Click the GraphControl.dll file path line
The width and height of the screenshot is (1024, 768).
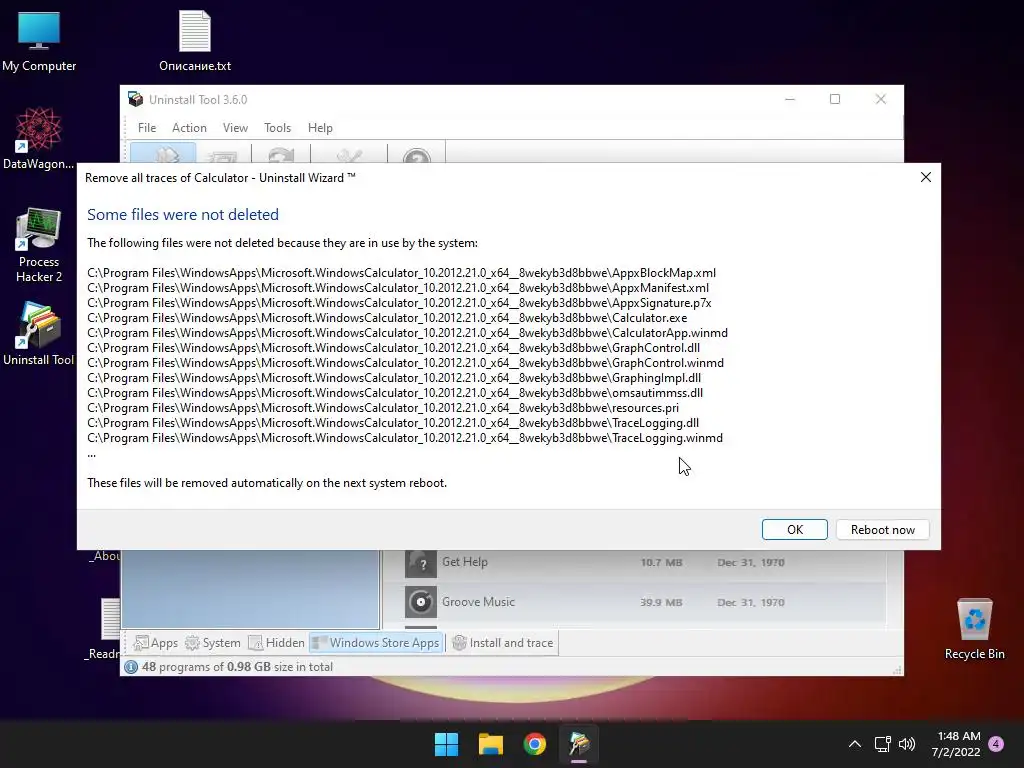pyautogui.click(x=393, y=348)
